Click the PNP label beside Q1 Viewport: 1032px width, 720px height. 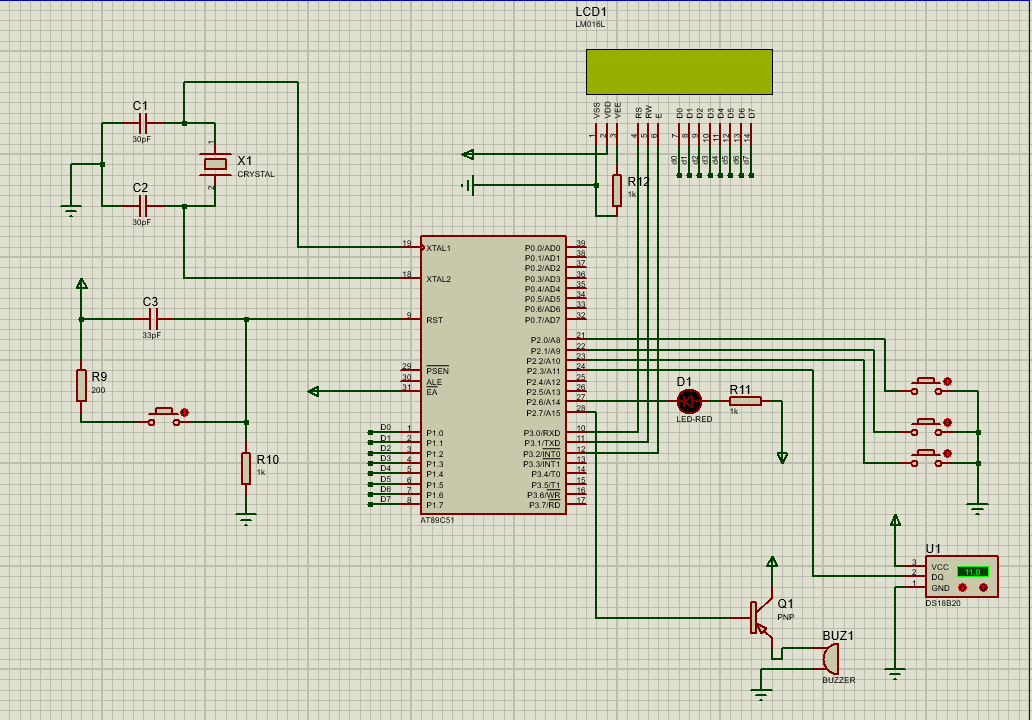coord(785,617)
